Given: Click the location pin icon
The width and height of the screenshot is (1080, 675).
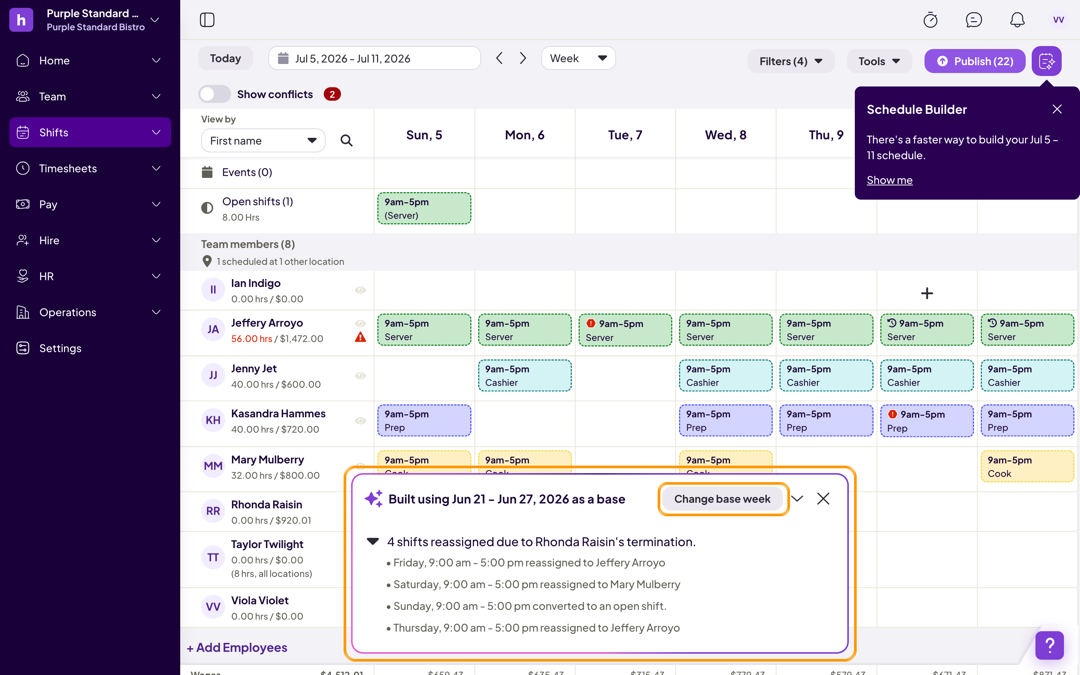Looking at the screenshot, I should 207,262.
